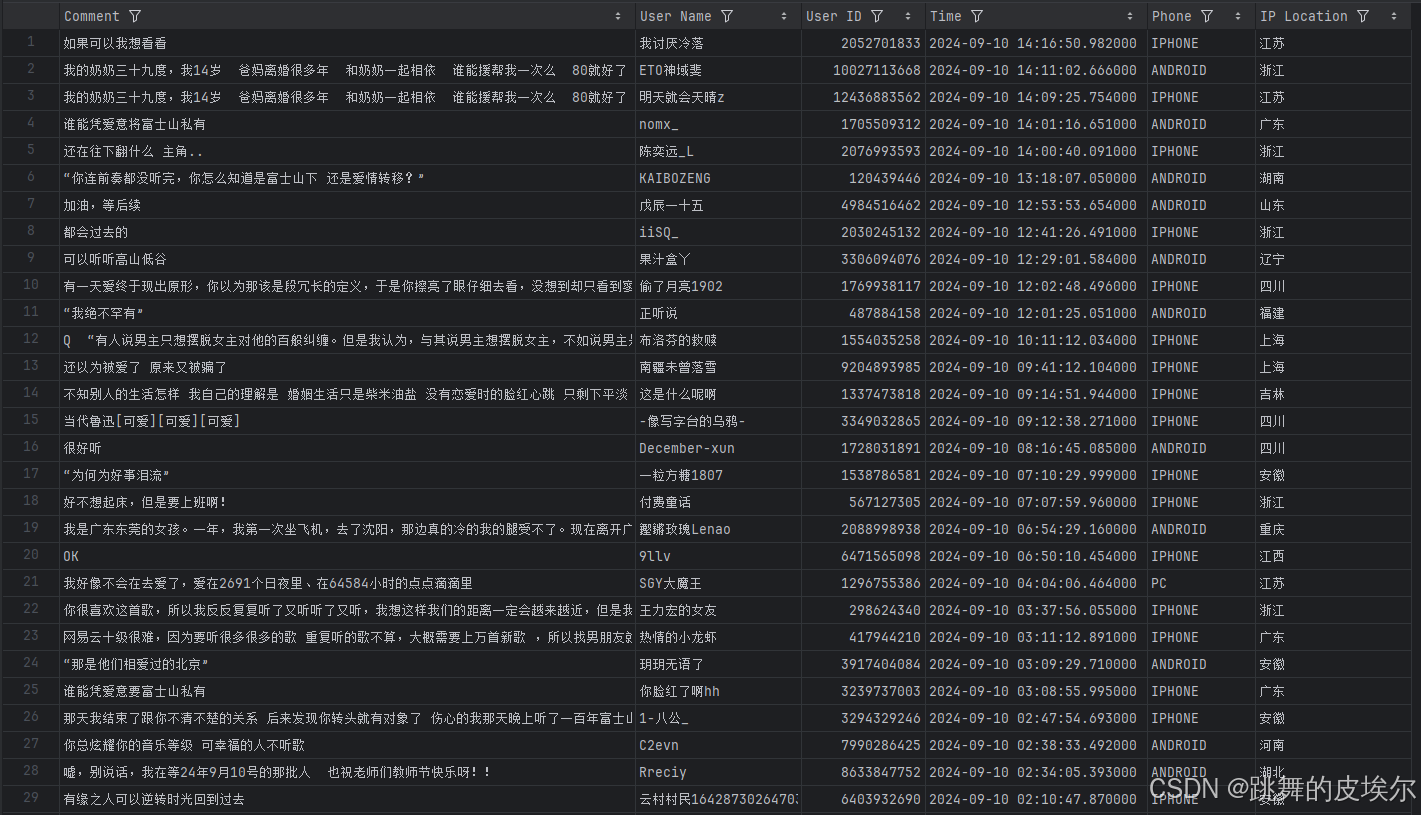Open the filter icon on User ID column

[877, 16]
